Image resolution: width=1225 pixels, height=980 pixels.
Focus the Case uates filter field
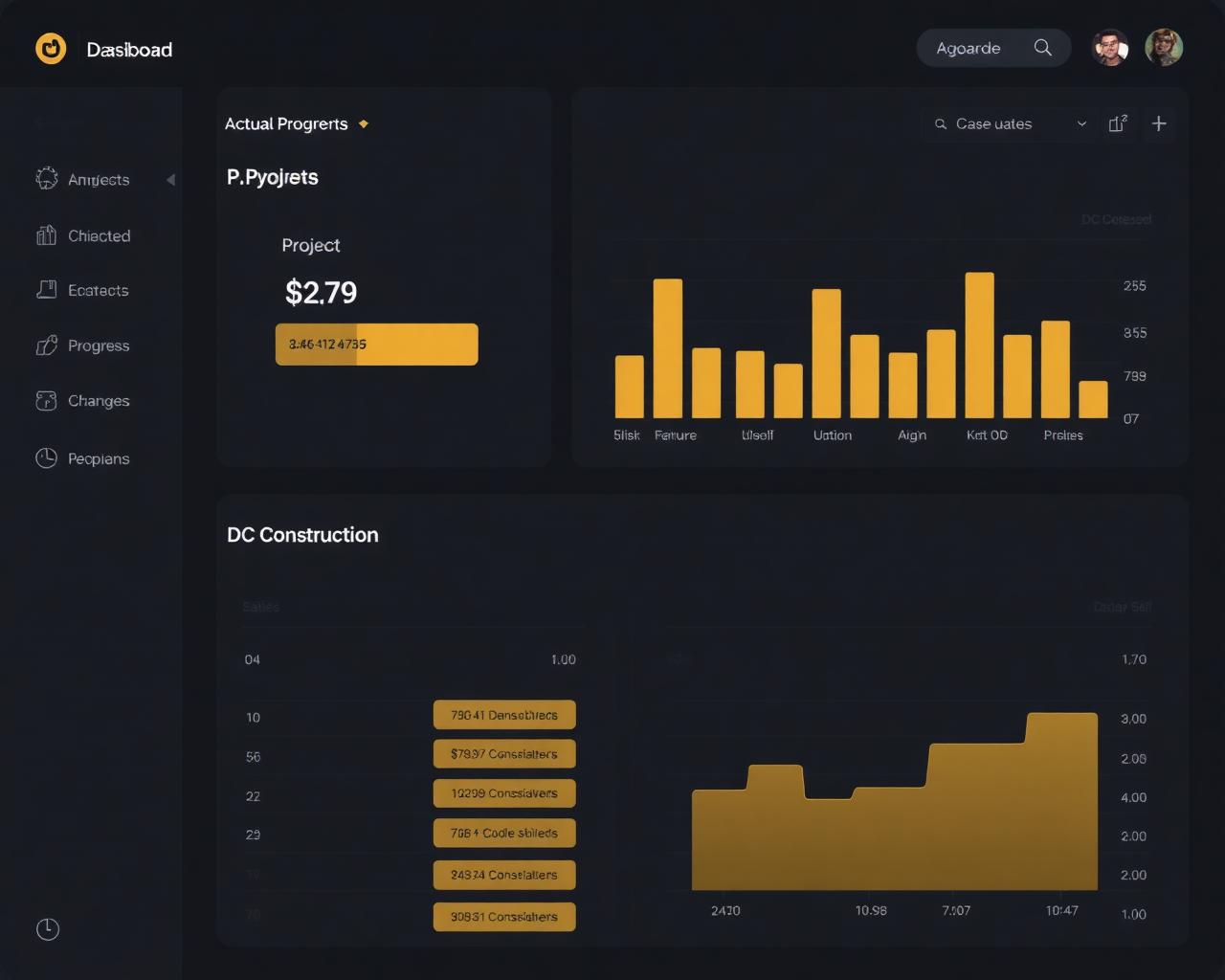coord(1010,123)
